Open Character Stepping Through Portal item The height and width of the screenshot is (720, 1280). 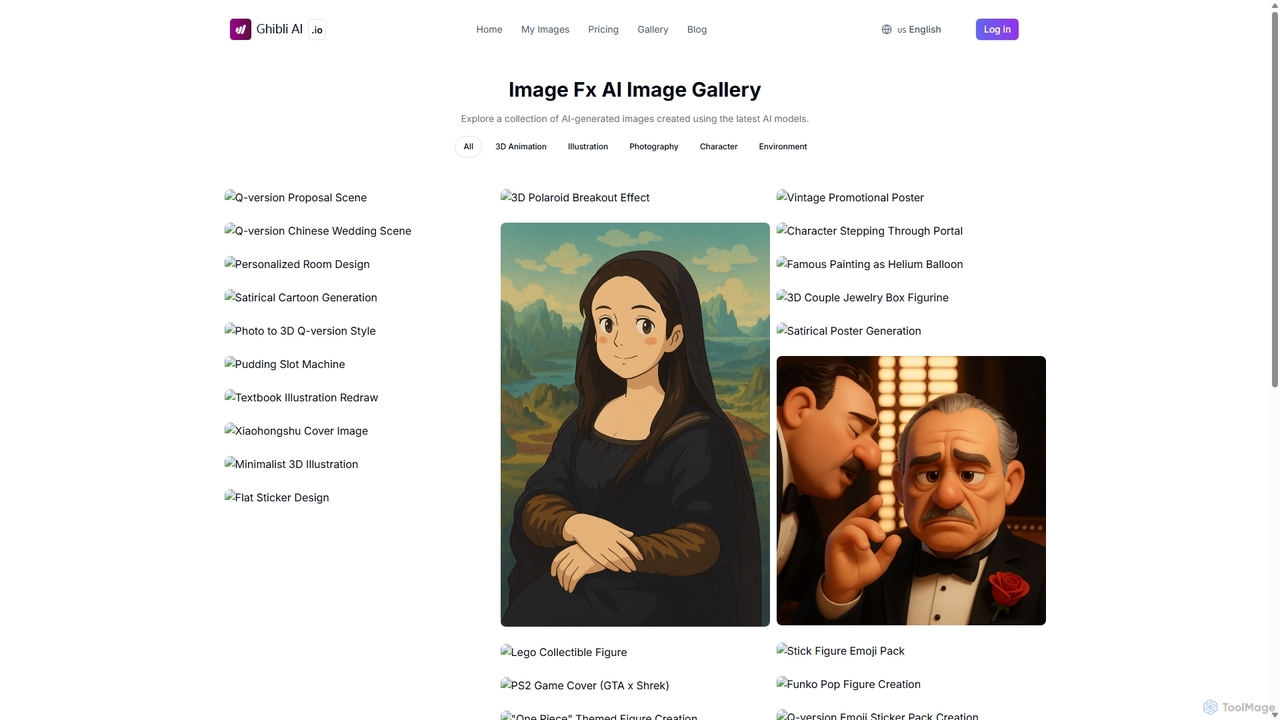[870, 231]
